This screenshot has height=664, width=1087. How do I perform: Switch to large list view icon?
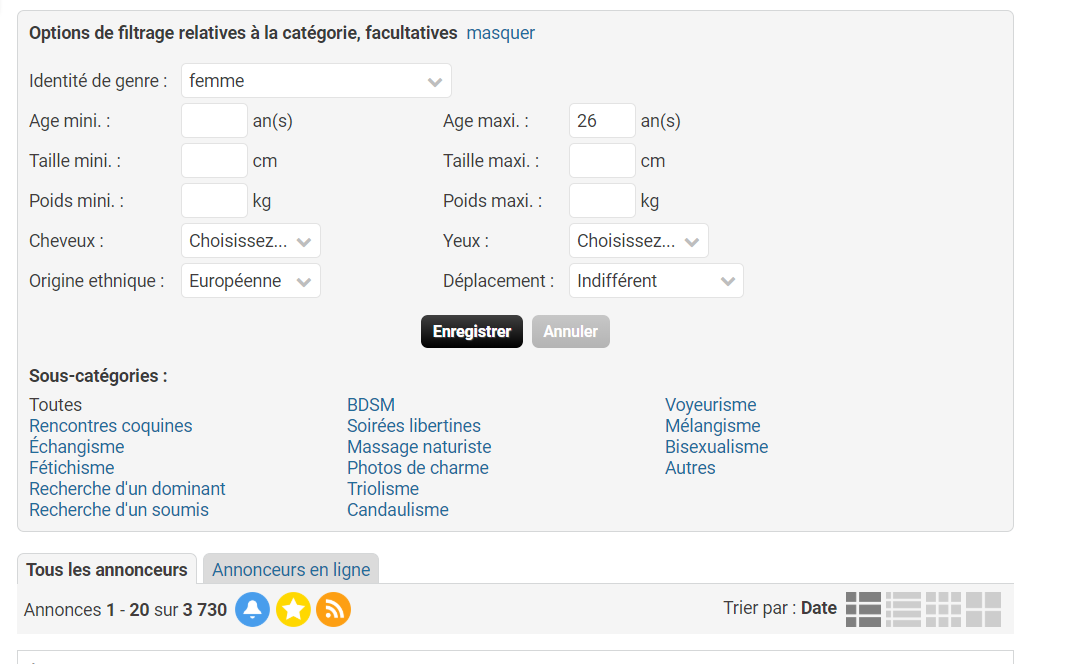click(x=863, y=609)
